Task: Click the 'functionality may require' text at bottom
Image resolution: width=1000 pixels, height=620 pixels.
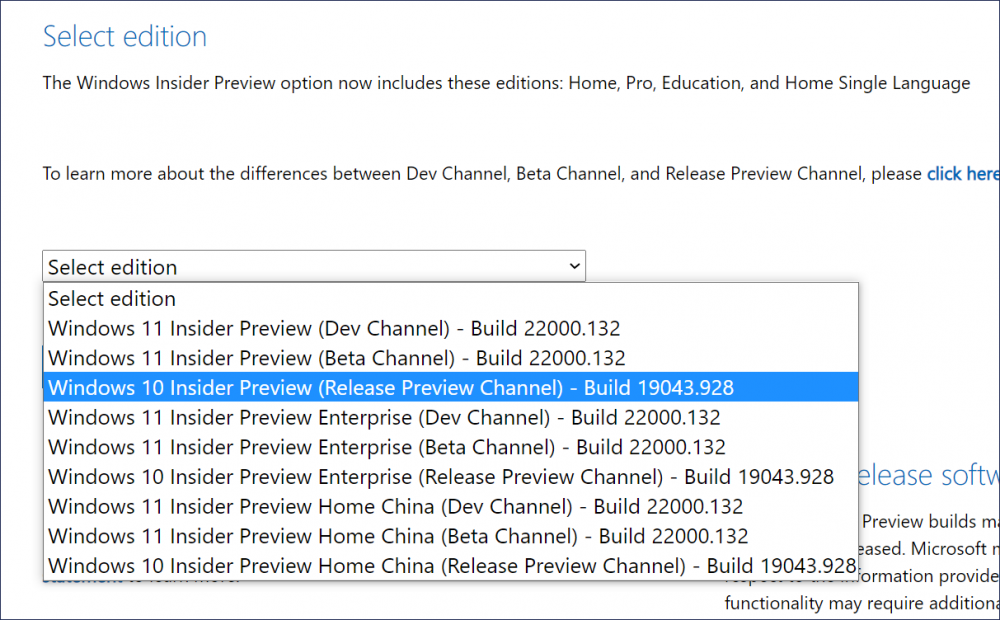Action: coord(862,603)
